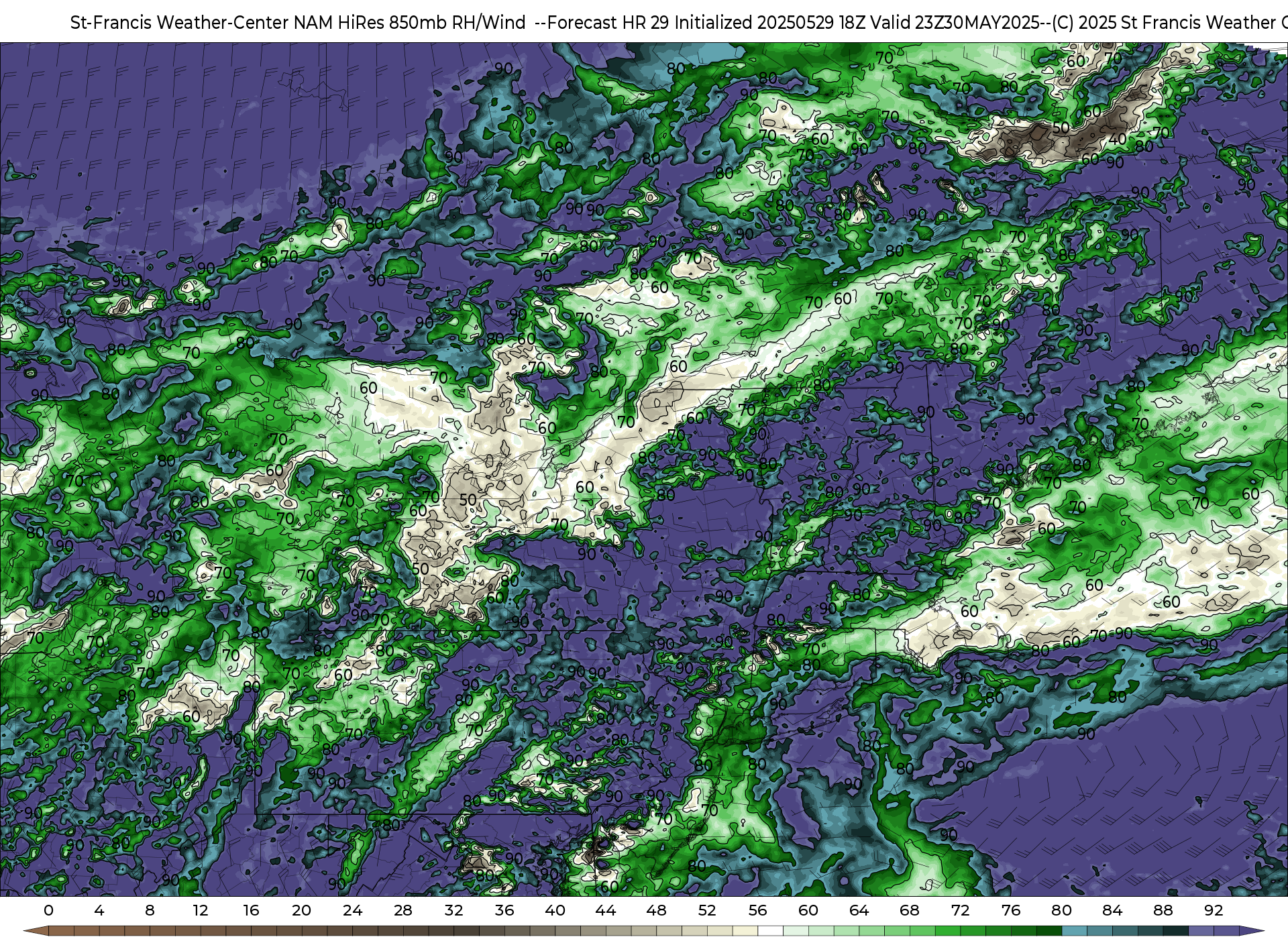The height and width of the screenshot is (939, 1288).
Task: Click the colorbar tick label '24'
Action: coord(352,910)
